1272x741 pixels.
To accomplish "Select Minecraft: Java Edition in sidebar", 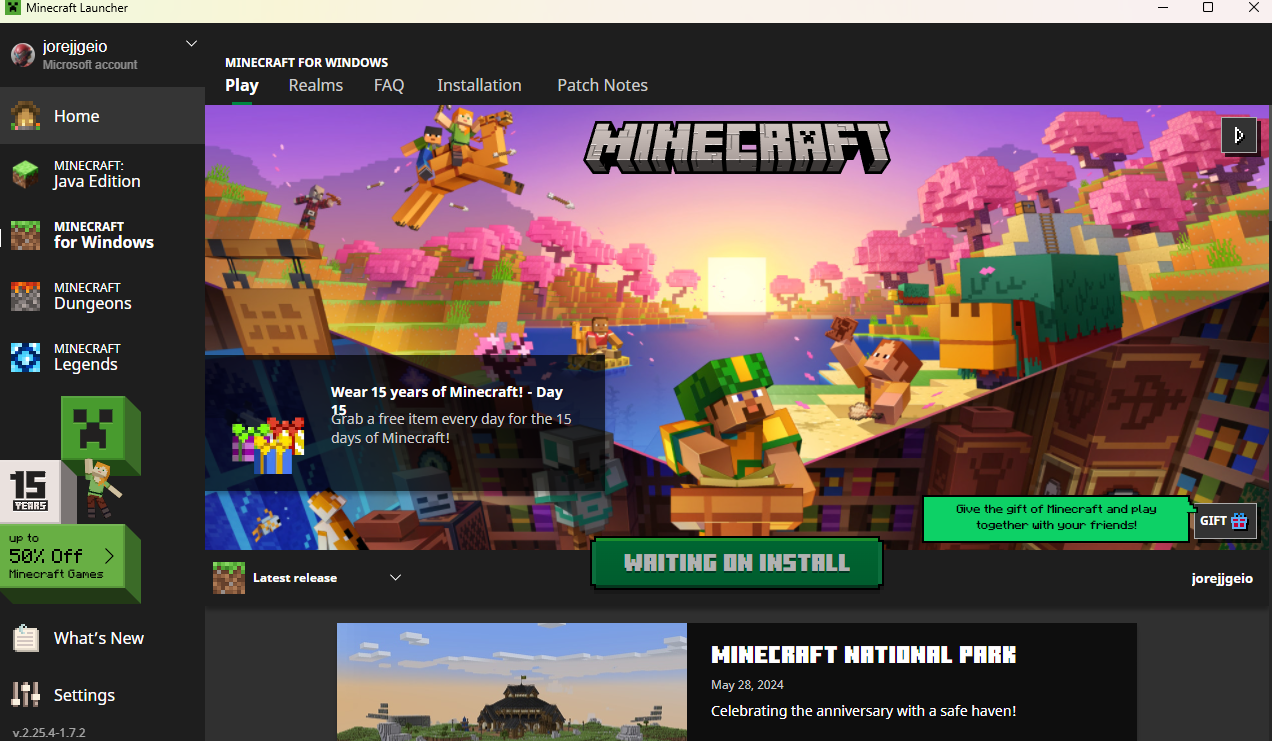I will pos(102,174).
